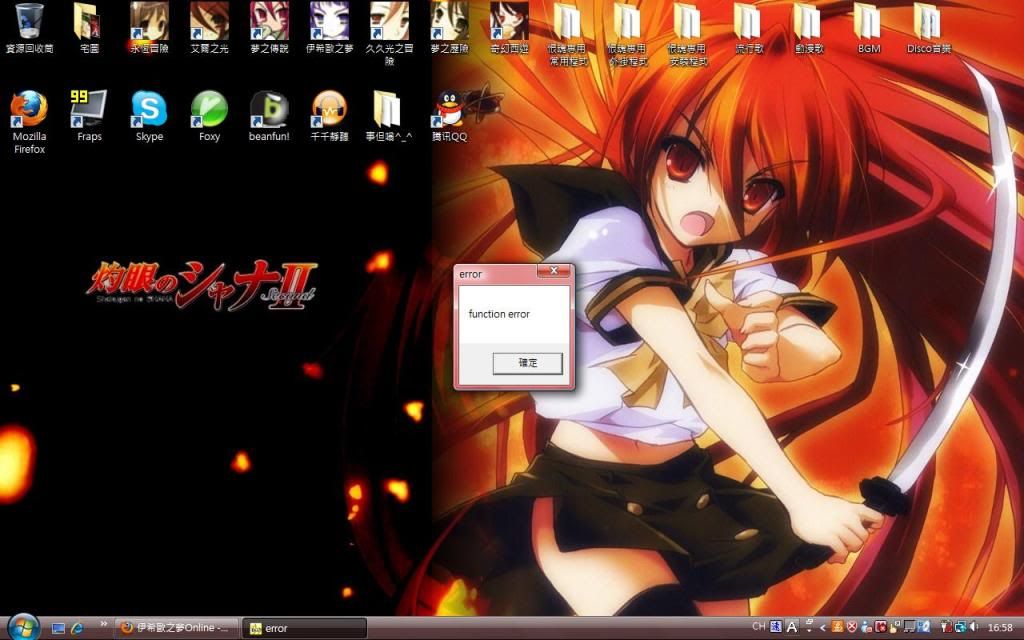Open the 安裝程式 folder on the desktop
1024x640 pixels.
pyautogui.click(x=687, y=34)
